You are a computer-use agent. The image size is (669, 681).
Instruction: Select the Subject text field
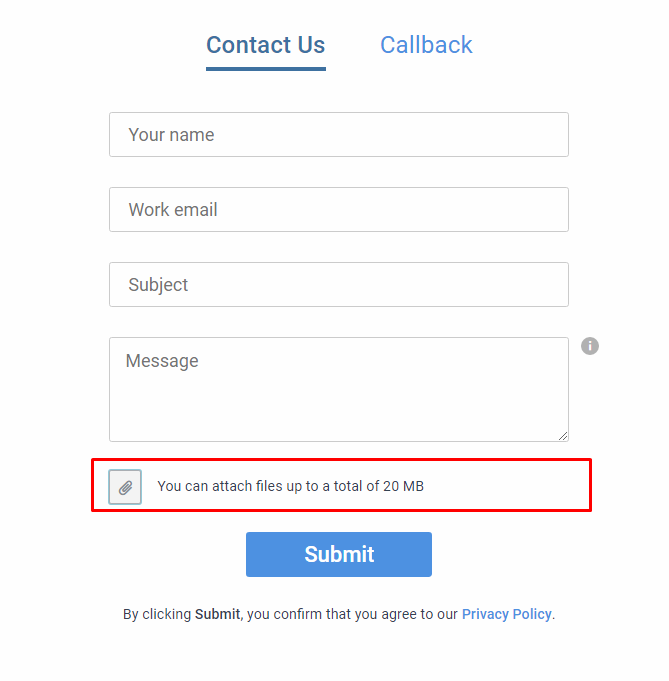point(339,284)
